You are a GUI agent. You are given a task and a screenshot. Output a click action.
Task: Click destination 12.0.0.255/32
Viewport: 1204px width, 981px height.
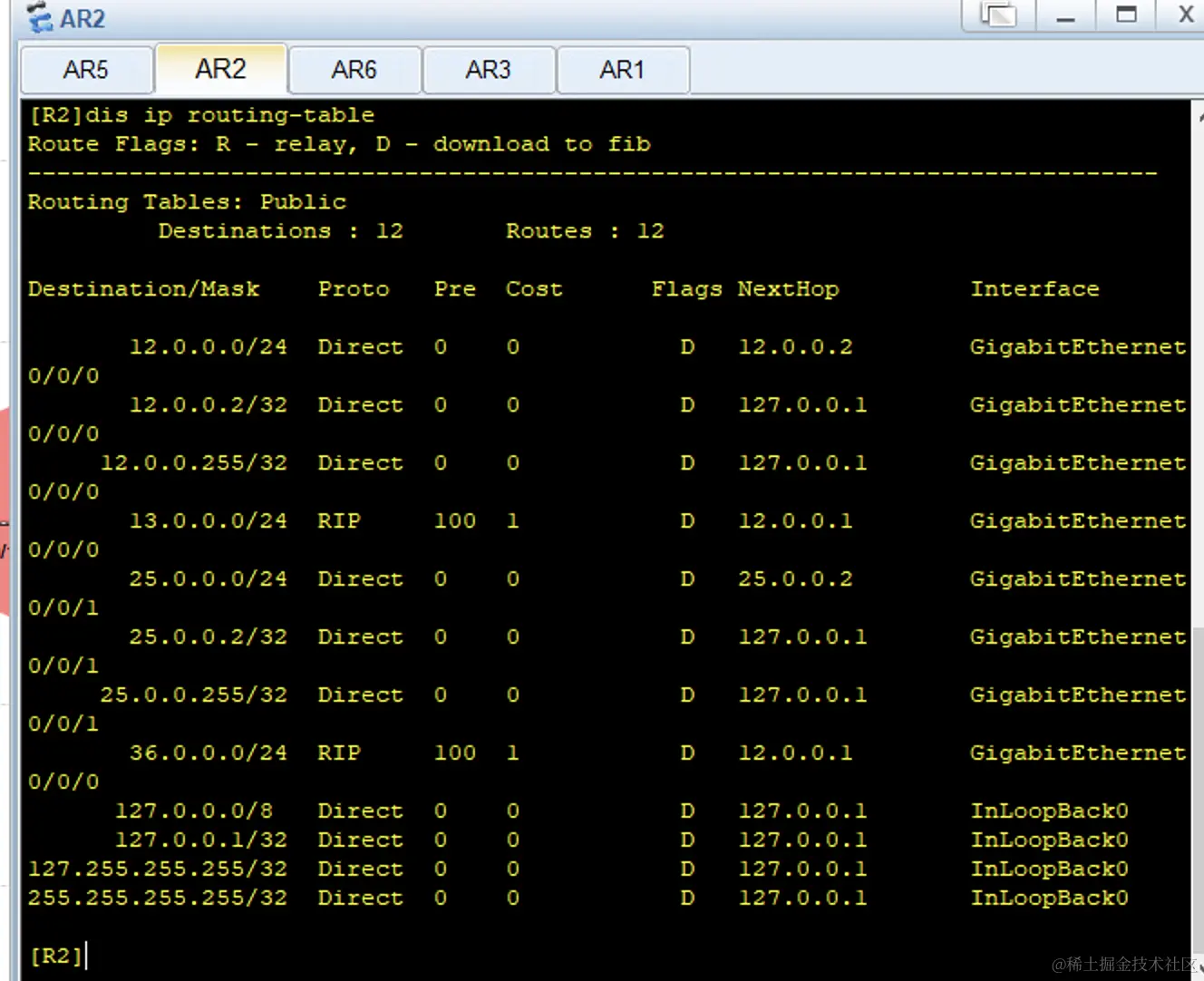[x=194, y=462]
